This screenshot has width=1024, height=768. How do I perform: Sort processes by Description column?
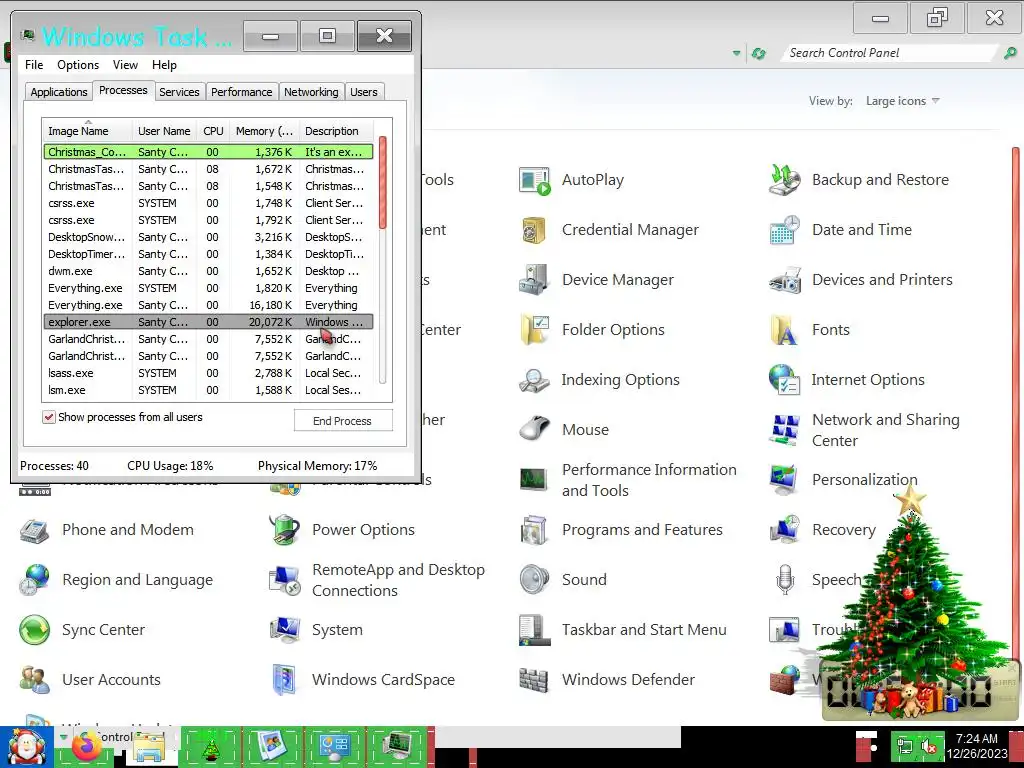click(337, 131)
